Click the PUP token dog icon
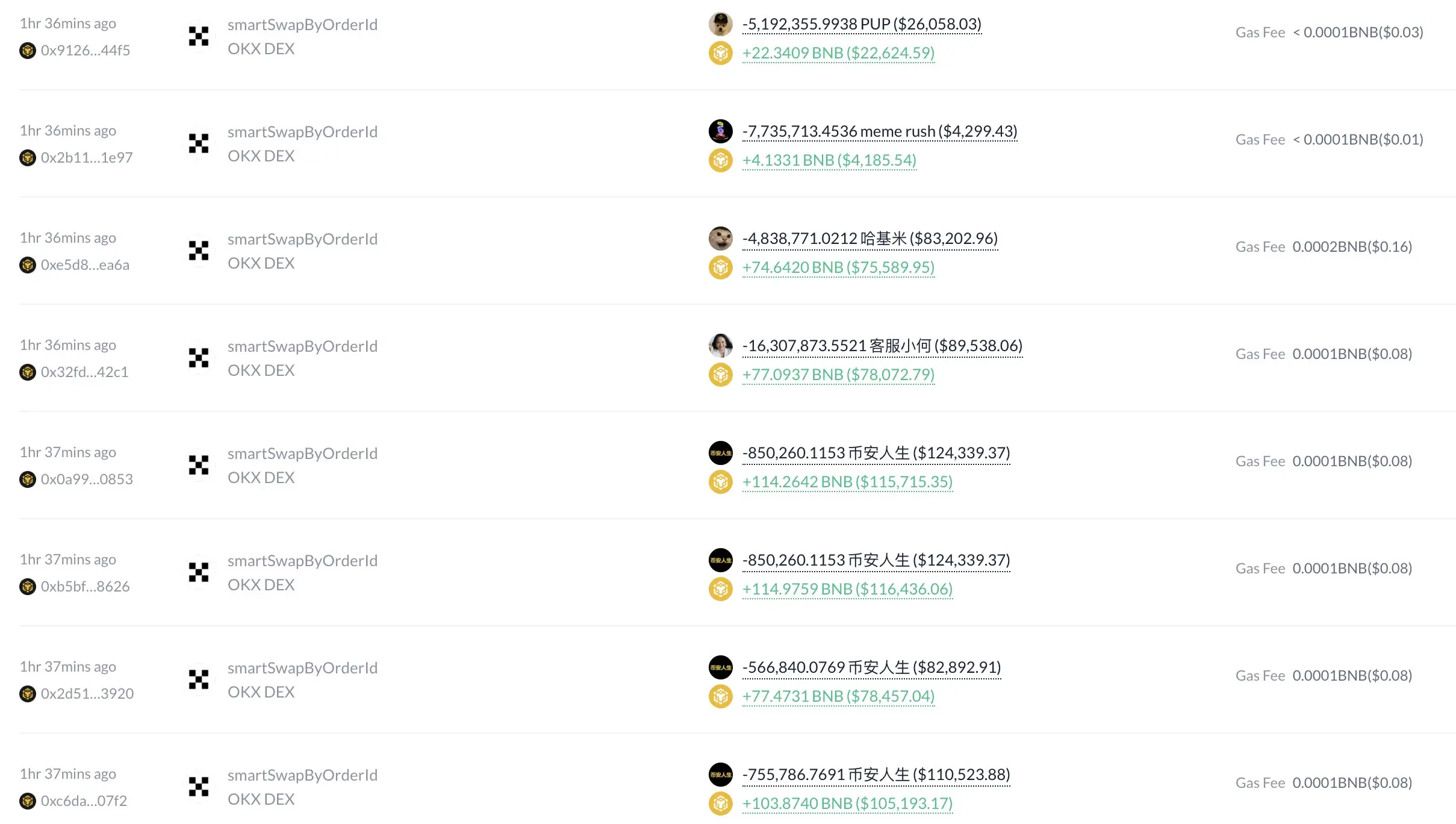The image size is (1456, 824). [x=720, y=24]
